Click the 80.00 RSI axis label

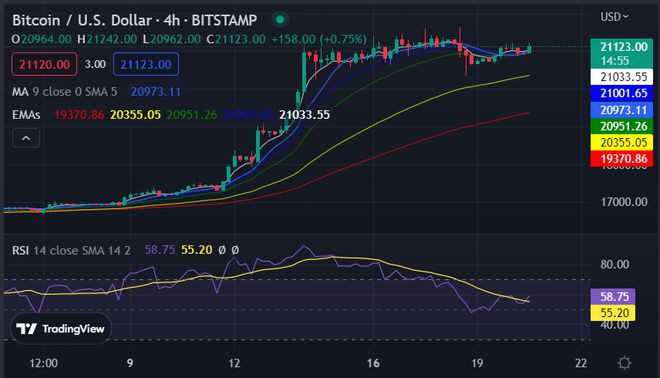tap(615, 265)
